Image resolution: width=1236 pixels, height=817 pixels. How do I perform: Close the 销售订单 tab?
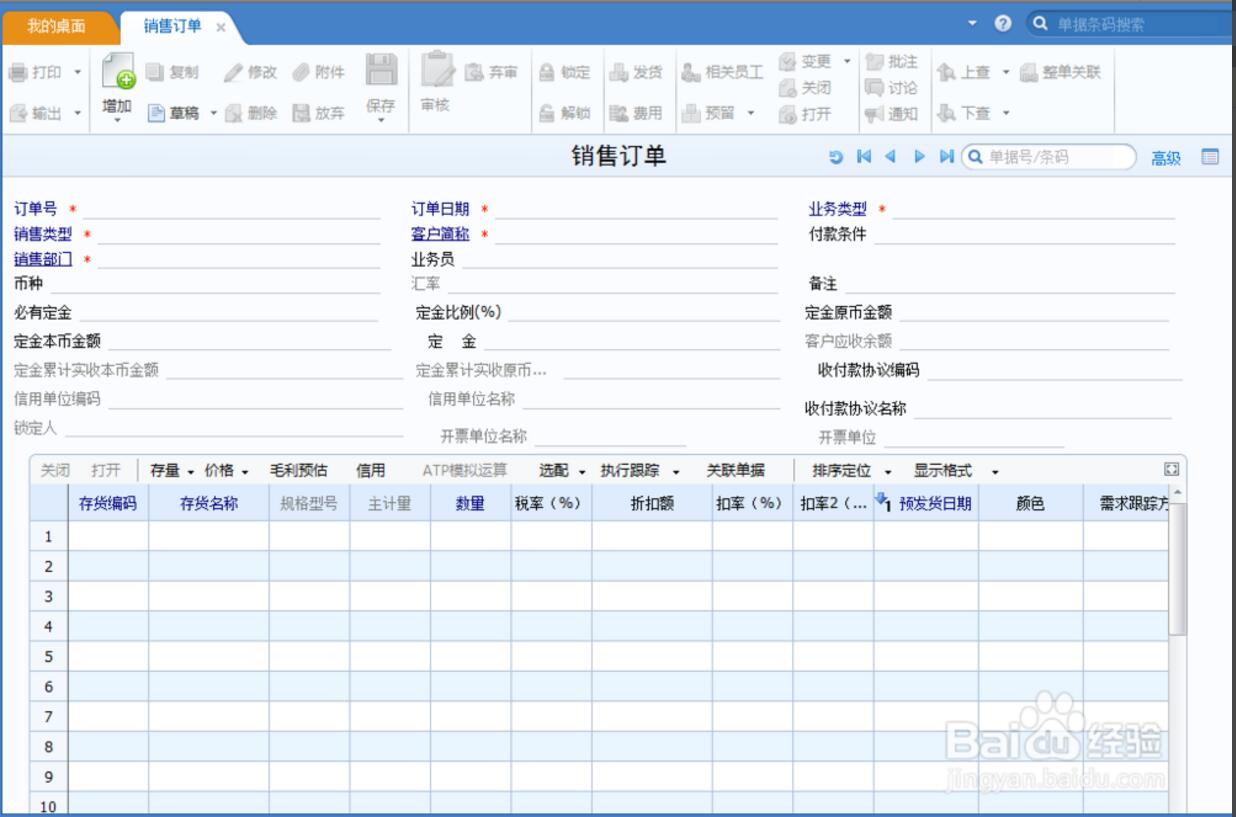(221, 27)
